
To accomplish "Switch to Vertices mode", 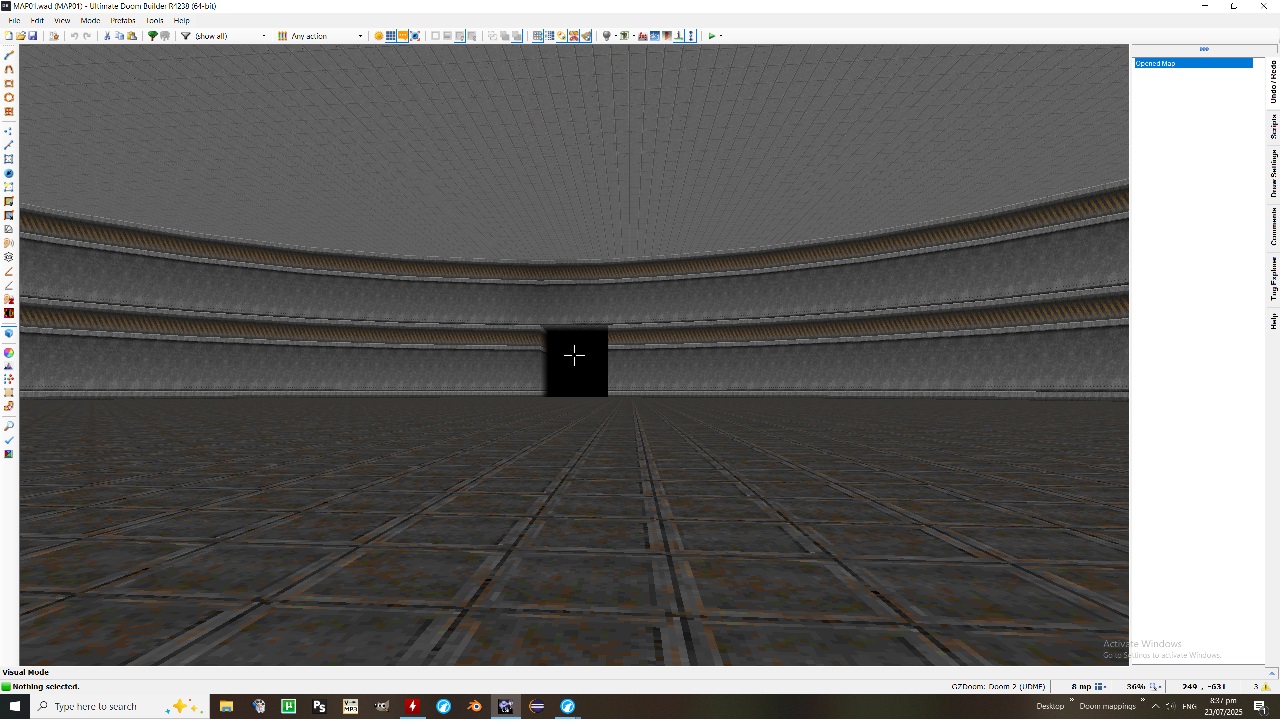I will [x=9, y=131].
